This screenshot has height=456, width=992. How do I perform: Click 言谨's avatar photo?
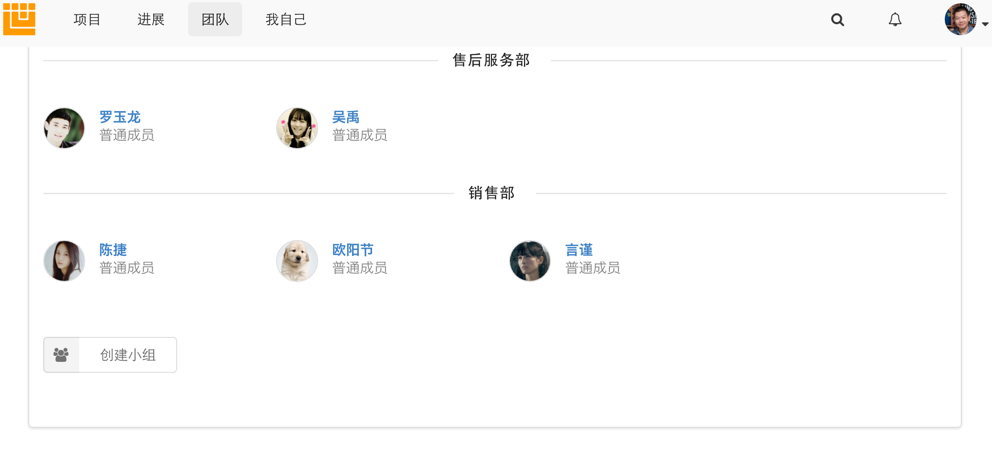tap(530, 261)
